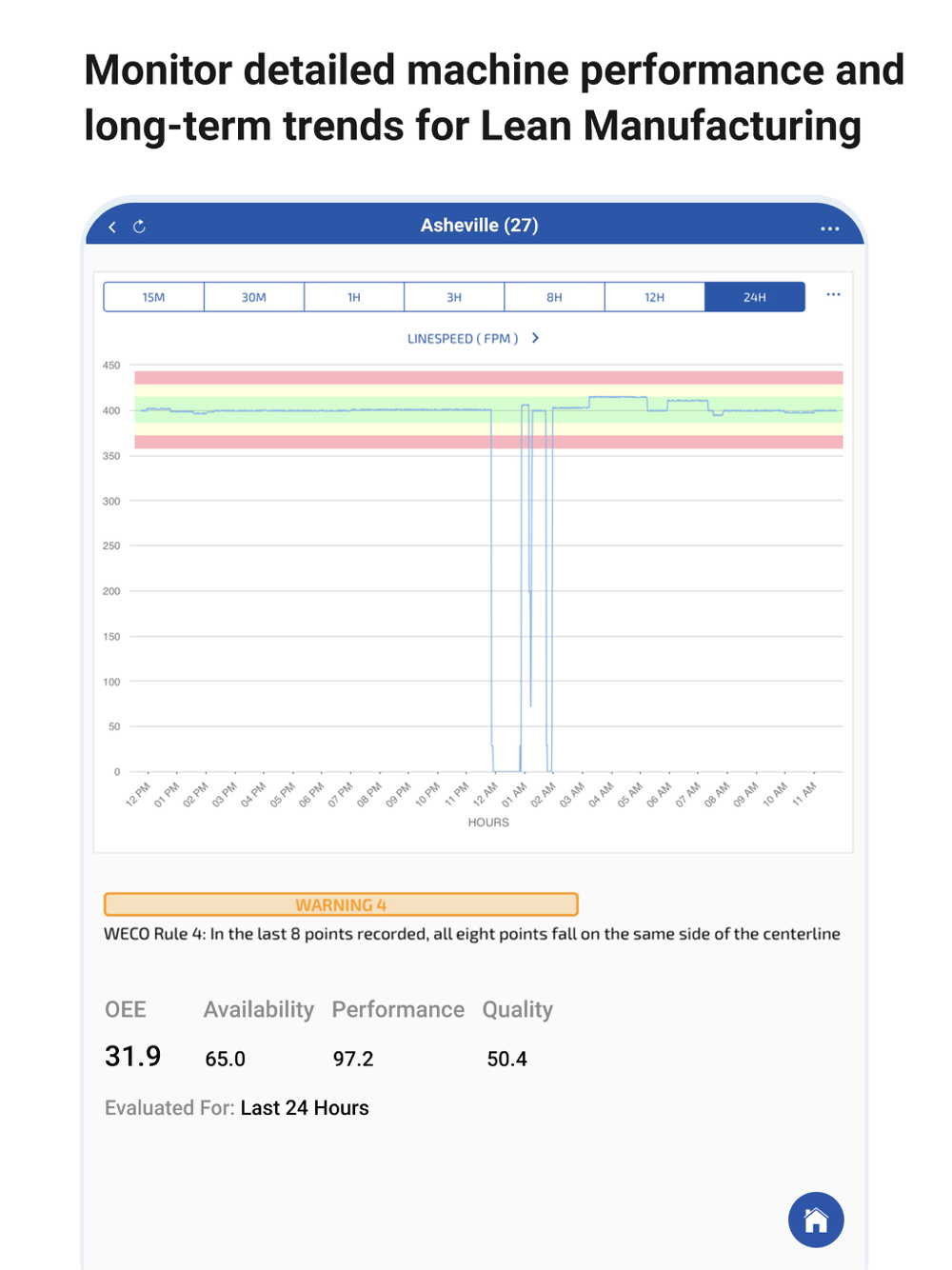Tap the chevron next to LINESPEED
The image size is (952, 1270).
[536, 338]
